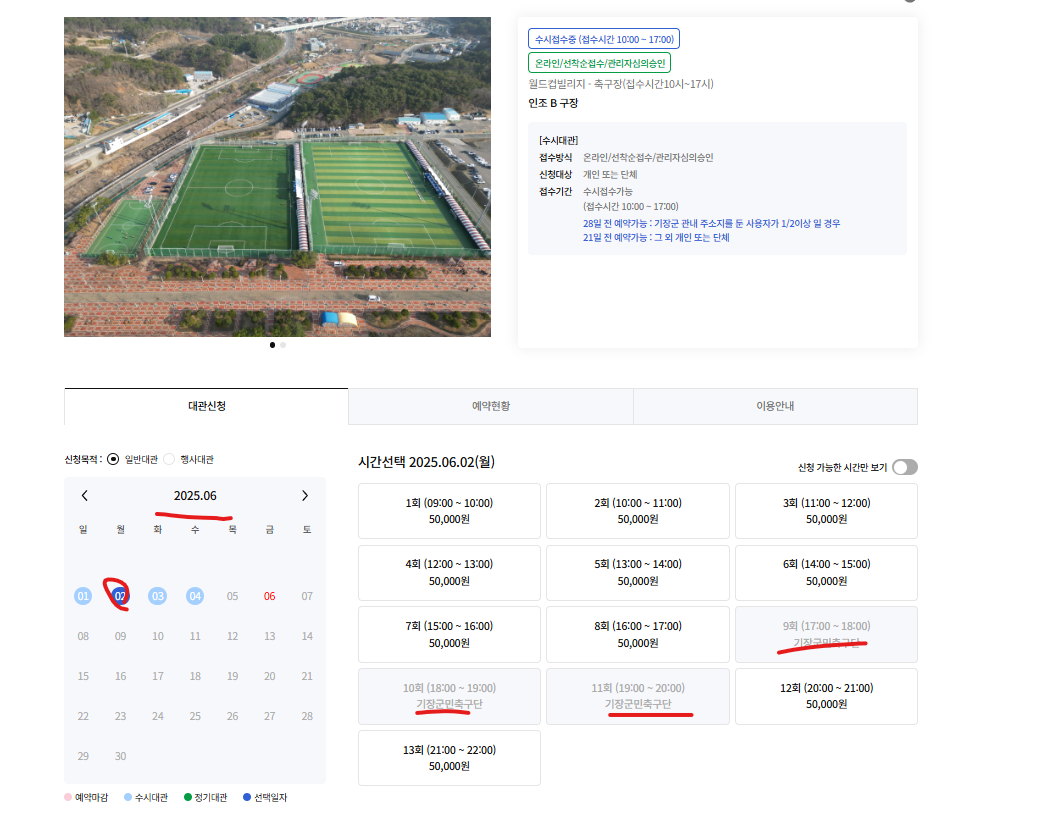Click 2025.06 month label
The image size is (1051, 816).
(195, 496)
